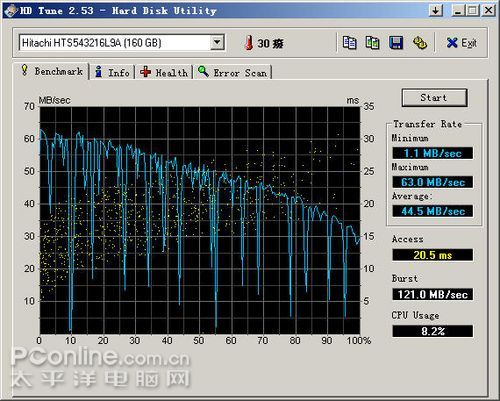Screen dimensions: 500x401
Task: Select the Hitachi HTS543216L9A drive field
Action: pyautogui.click(x=122, y=43)
